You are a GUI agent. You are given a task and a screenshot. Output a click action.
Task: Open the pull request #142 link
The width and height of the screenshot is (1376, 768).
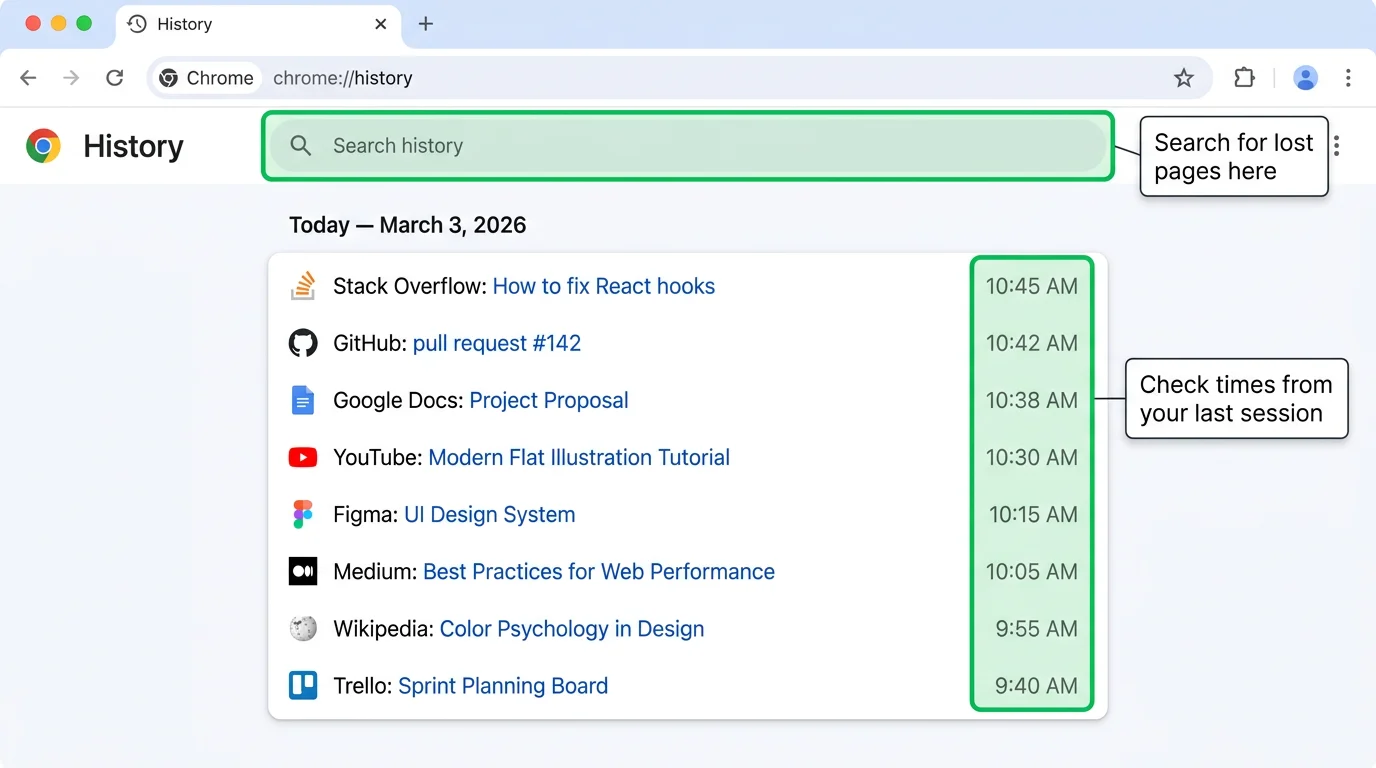[496, 342]
